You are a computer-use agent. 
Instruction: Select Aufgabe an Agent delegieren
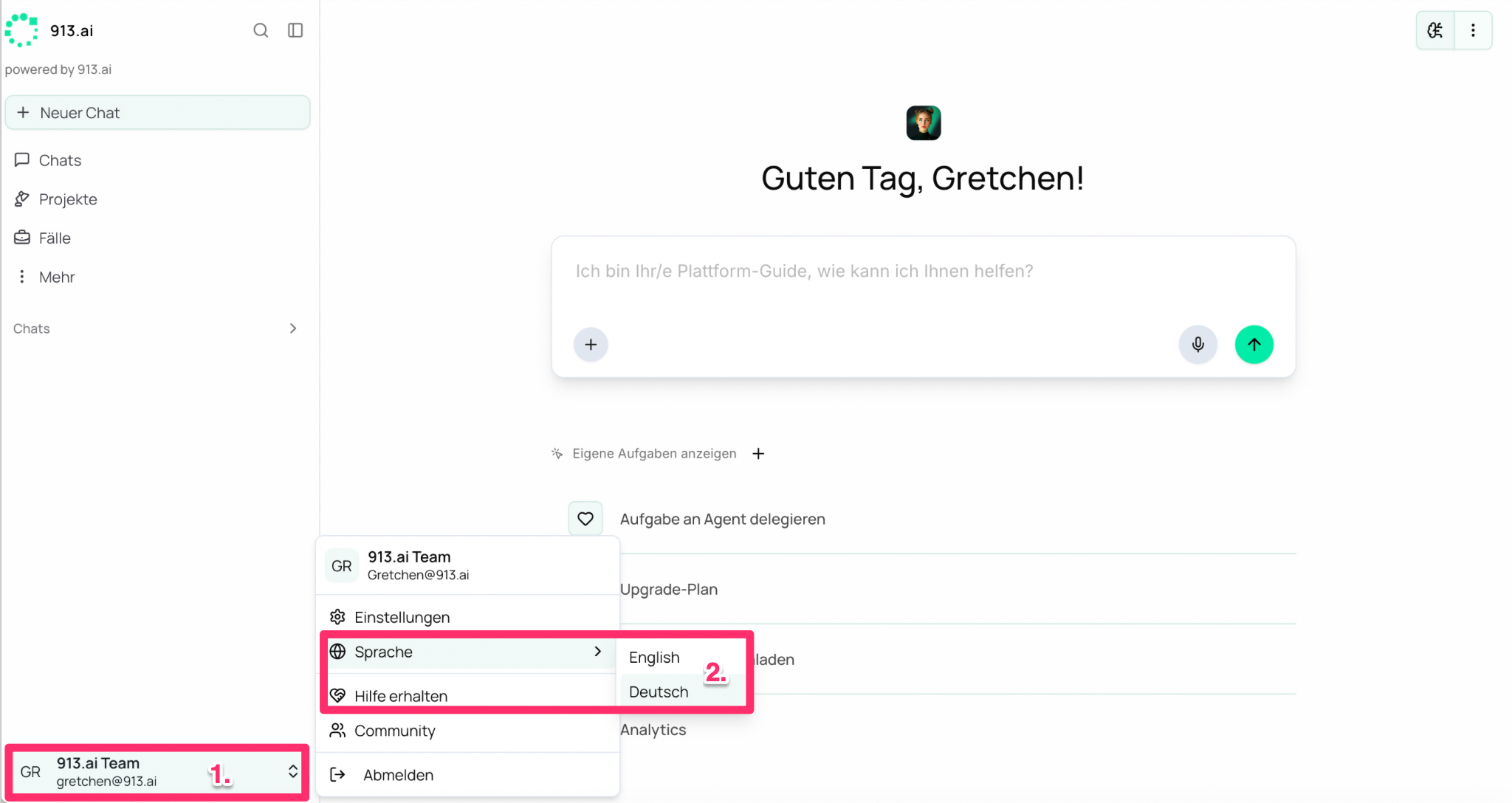[x=723, y=520]
